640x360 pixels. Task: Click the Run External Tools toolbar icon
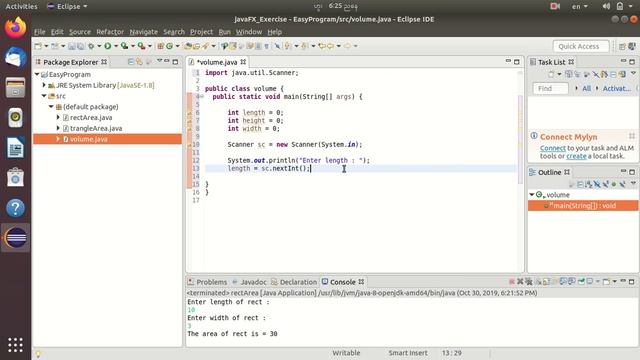coord(141,46)
